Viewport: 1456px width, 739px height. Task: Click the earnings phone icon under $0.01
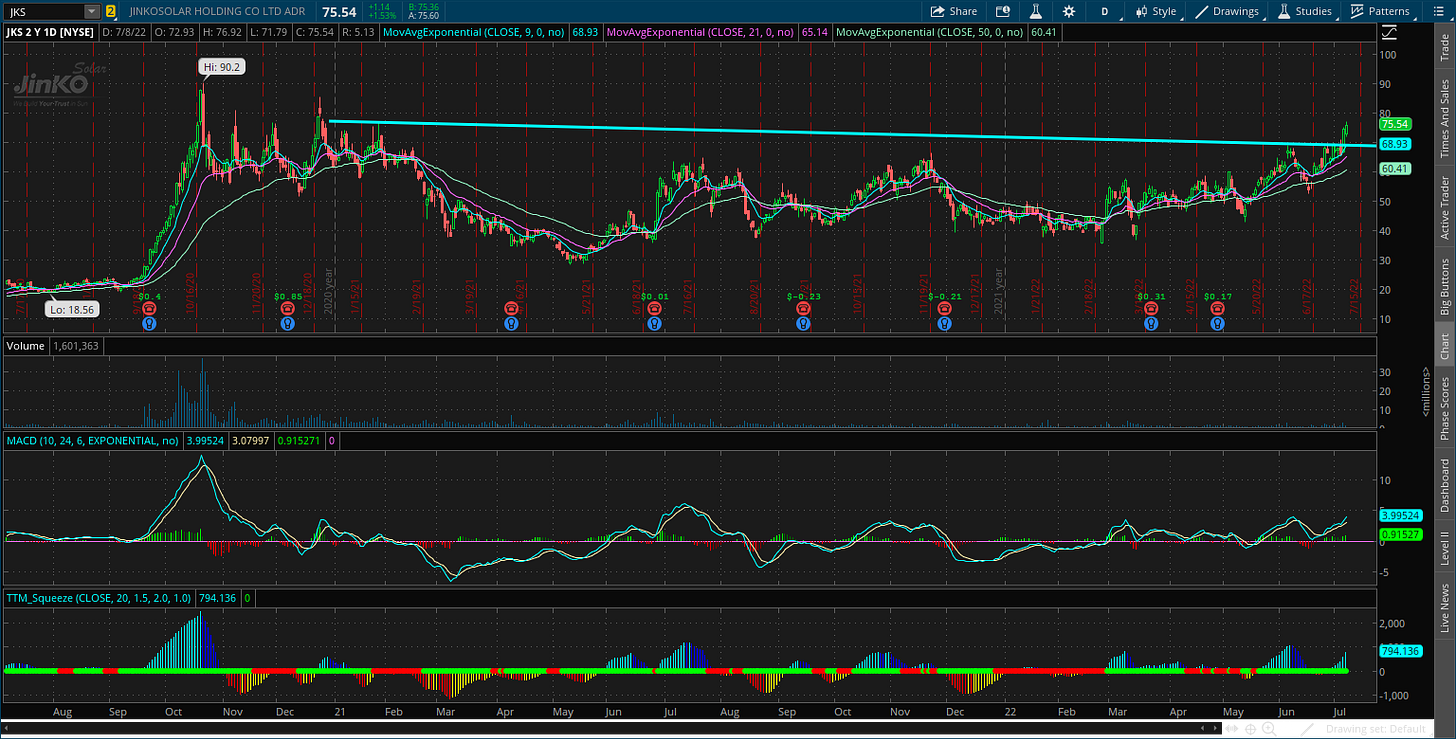tap(654, 309)
